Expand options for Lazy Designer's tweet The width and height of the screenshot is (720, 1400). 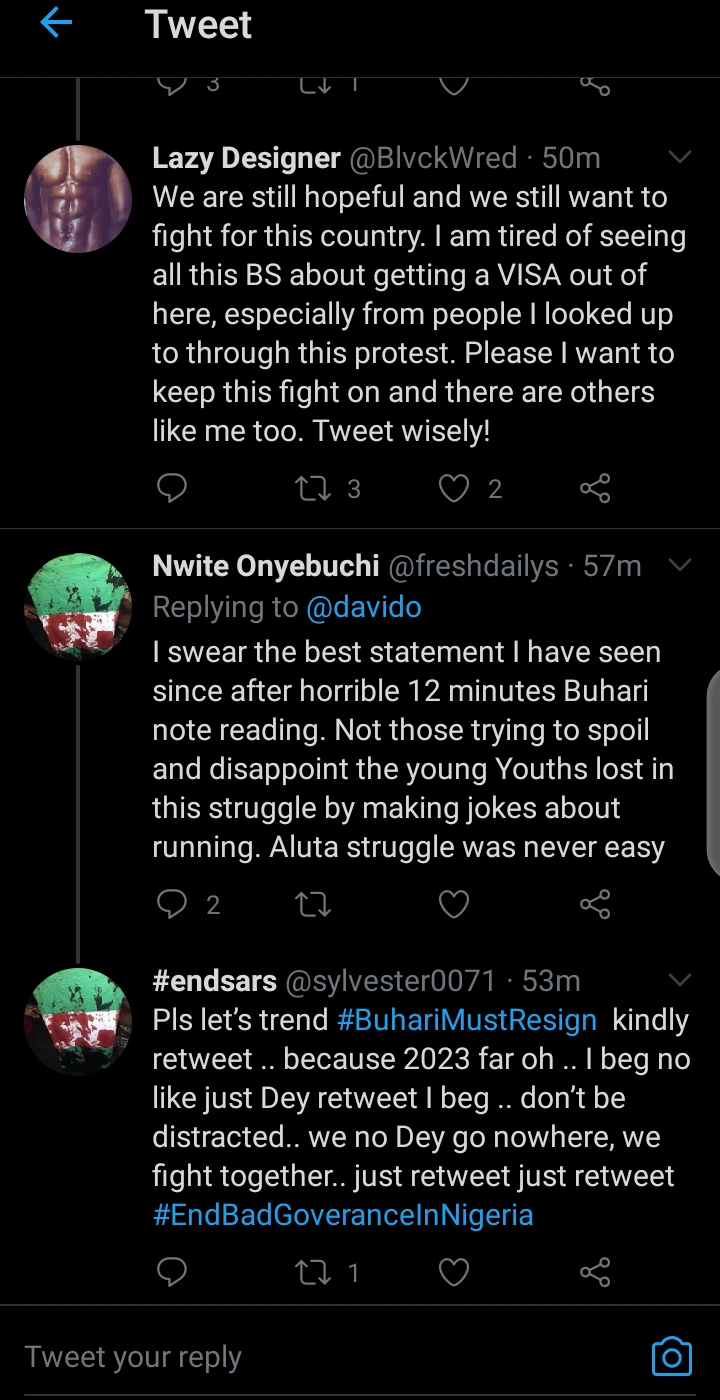pyautogui.click(x=680, y=158)
